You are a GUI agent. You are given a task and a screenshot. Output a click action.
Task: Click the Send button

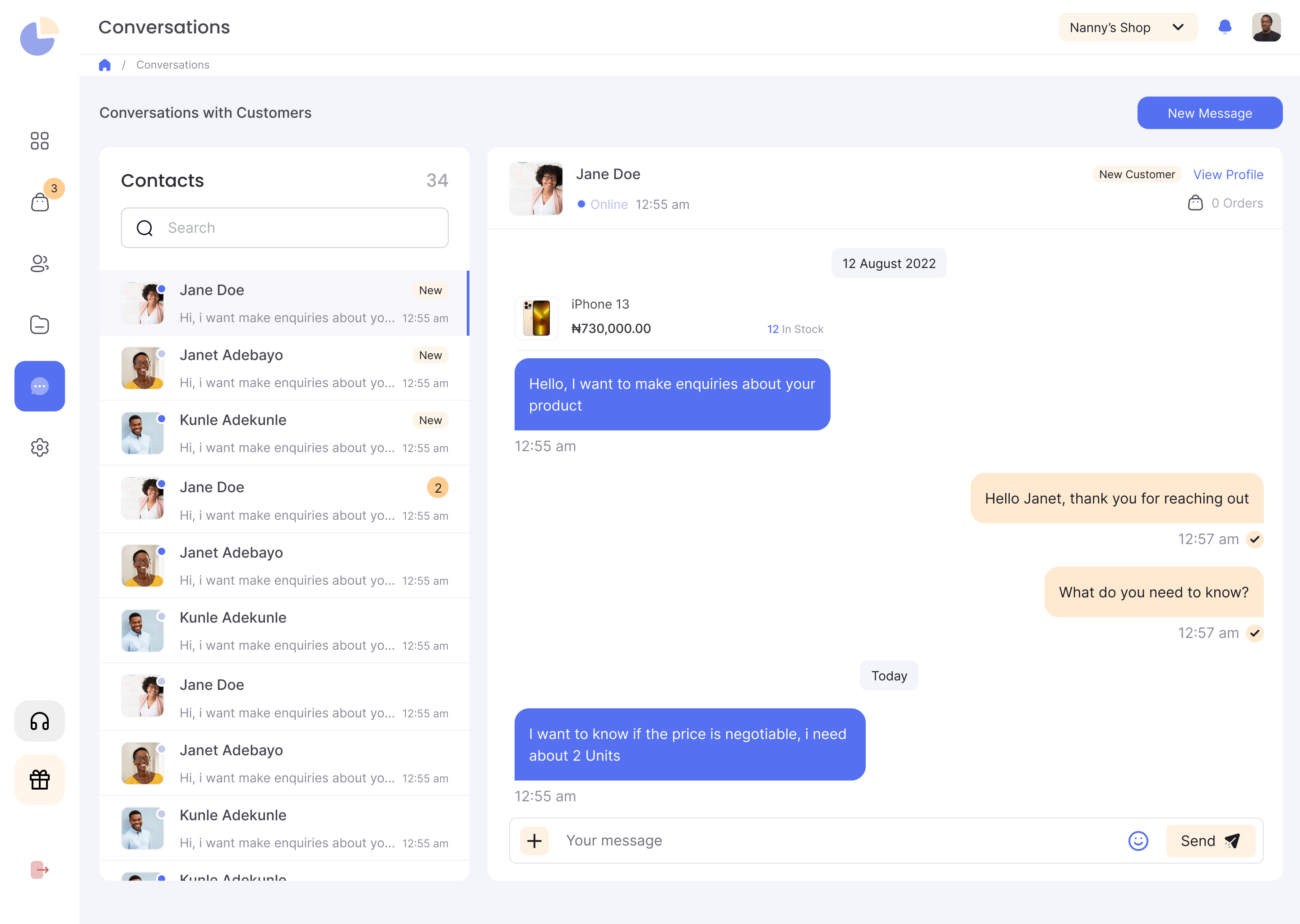pos(1210,841)
